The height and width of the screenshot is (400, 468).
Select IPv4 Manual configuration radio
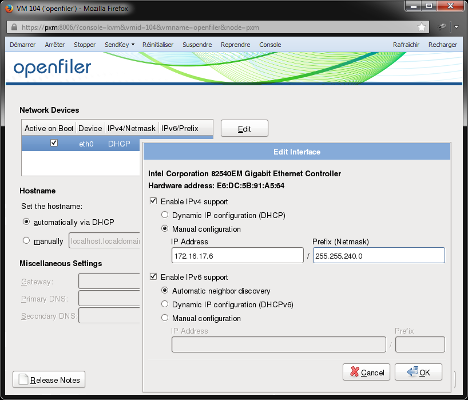pyautogui.click(x=164, y=229)
